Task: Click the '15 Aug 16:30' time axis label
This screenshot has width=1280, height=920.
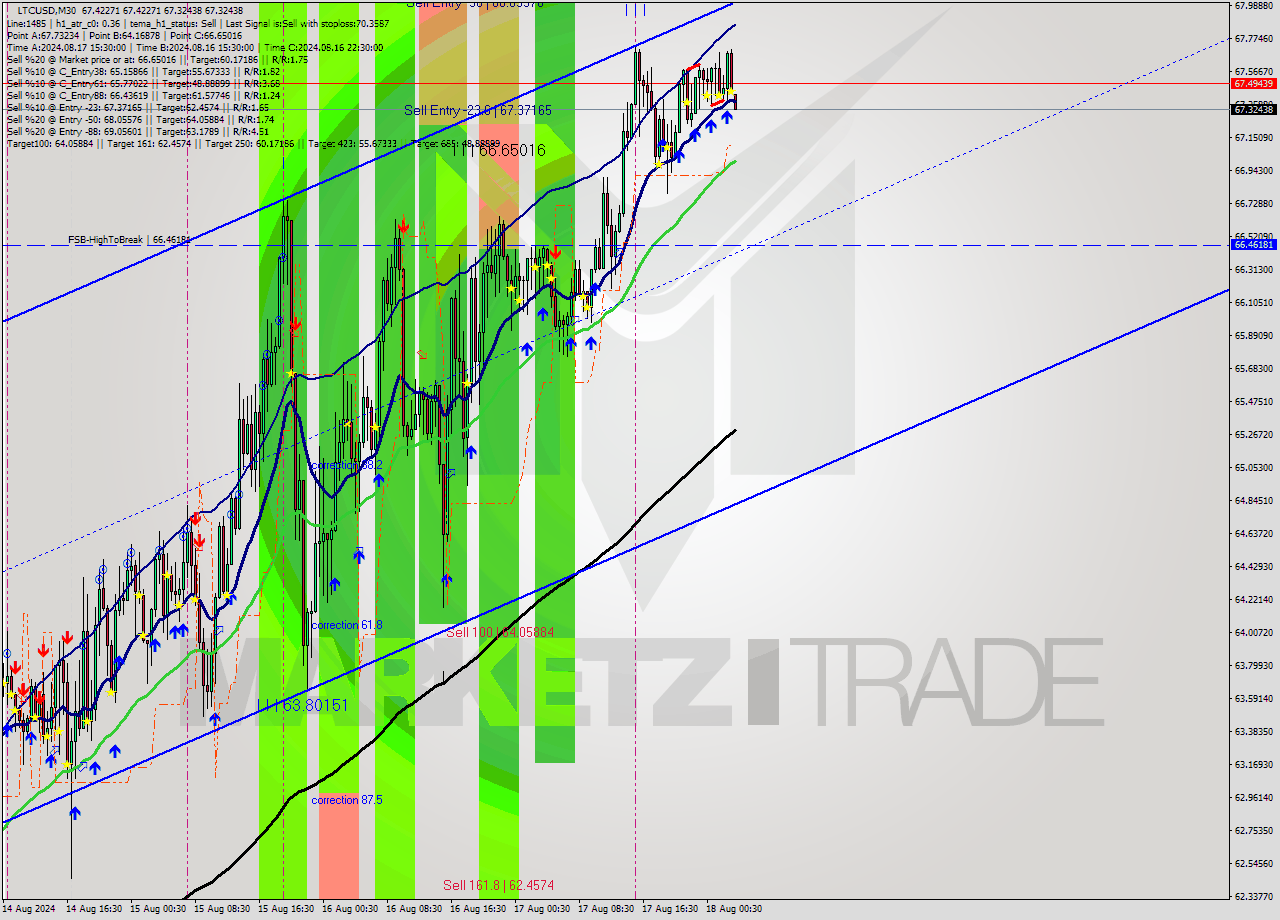Action: coord(287,909)
